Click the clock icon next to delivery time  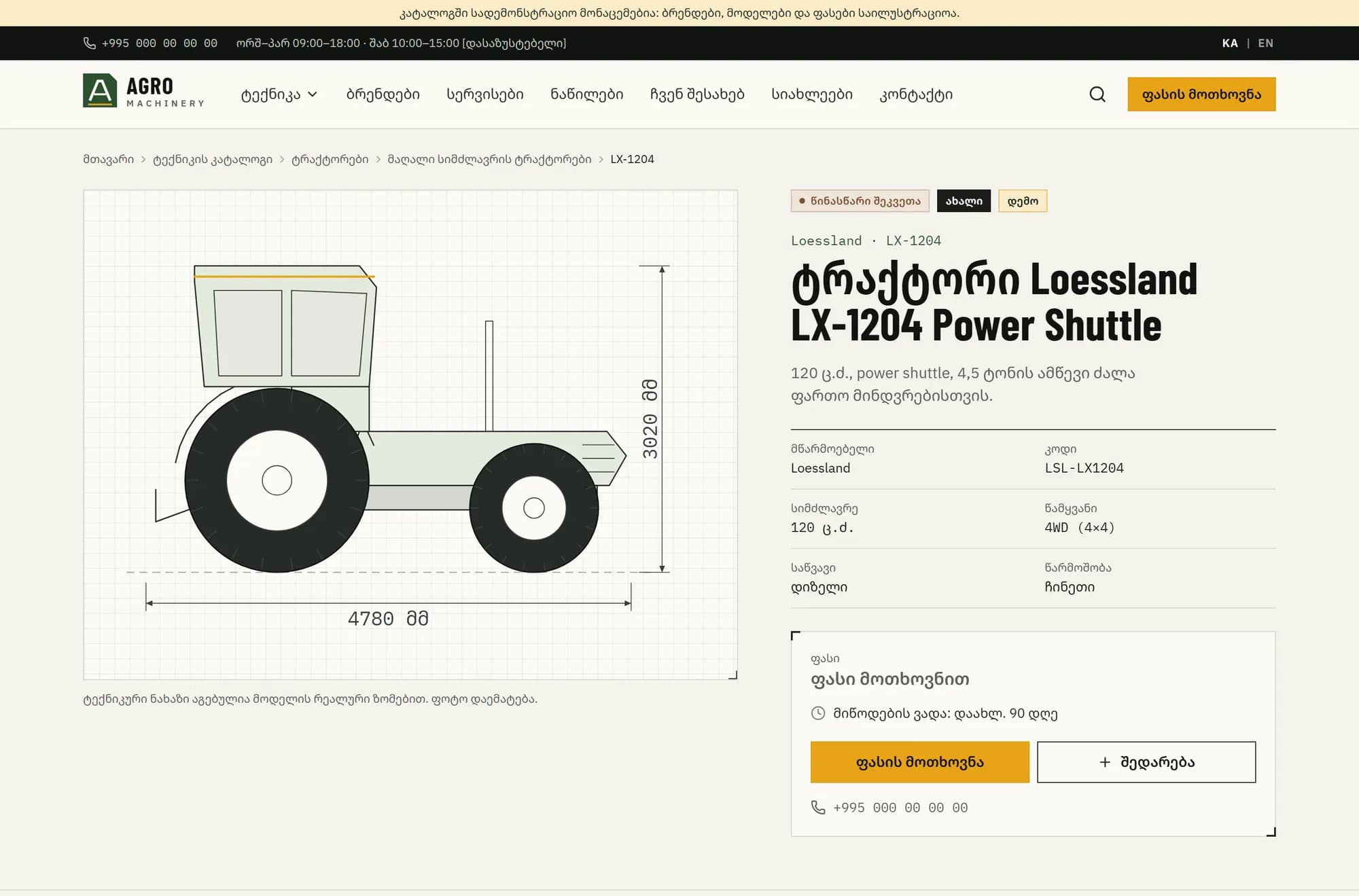818,713
